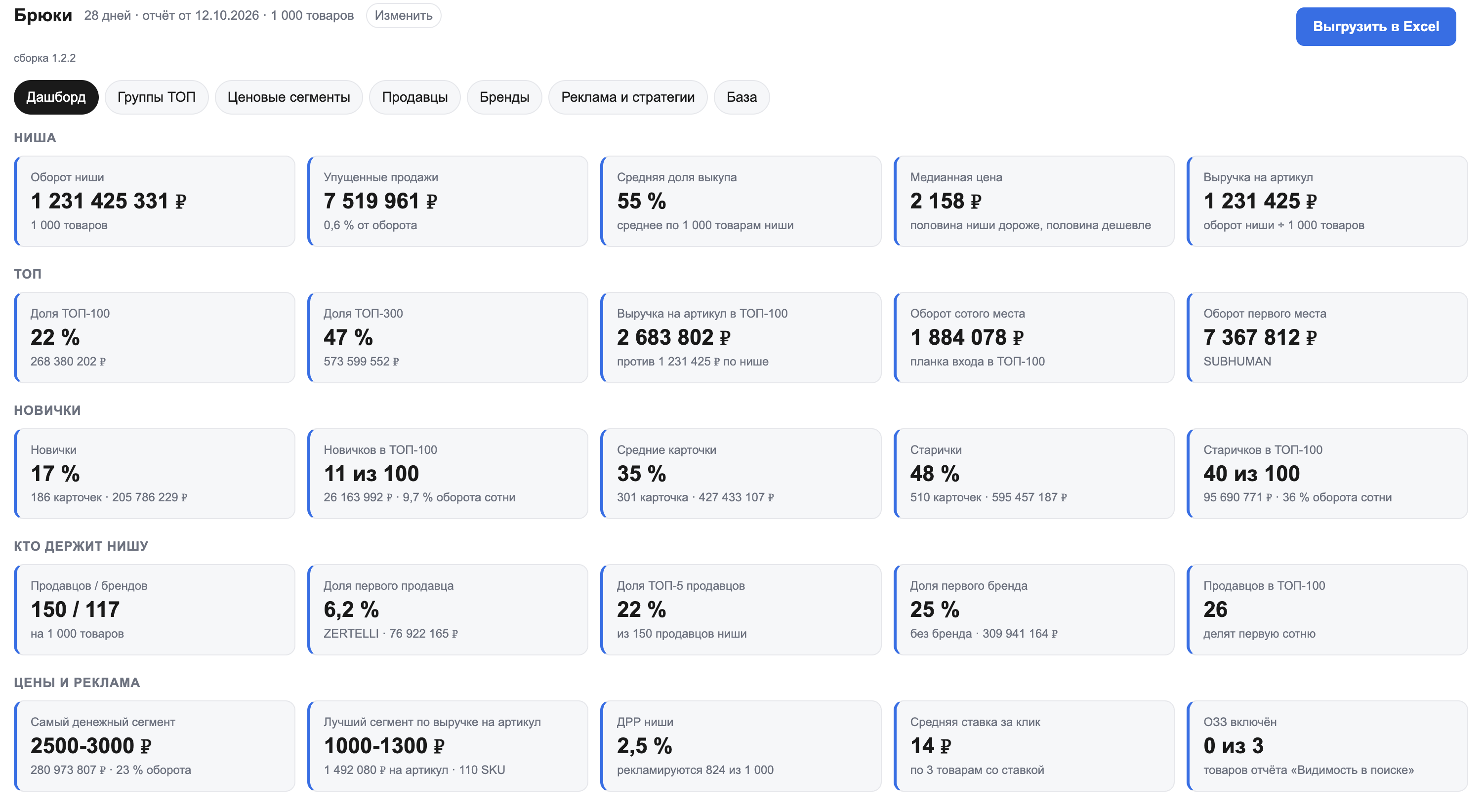
Task: Select the Дашборд tab
Action: coord(56,97)
